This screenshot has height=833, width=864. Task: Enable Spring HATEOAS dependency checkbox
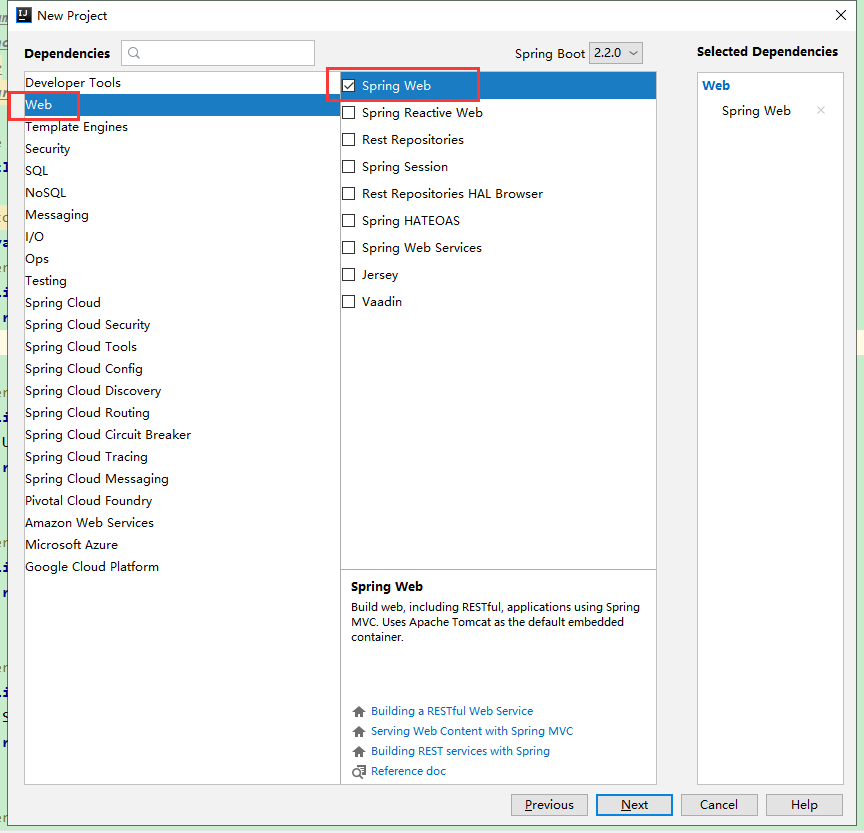pyautogui.click(x=348, y=220)
